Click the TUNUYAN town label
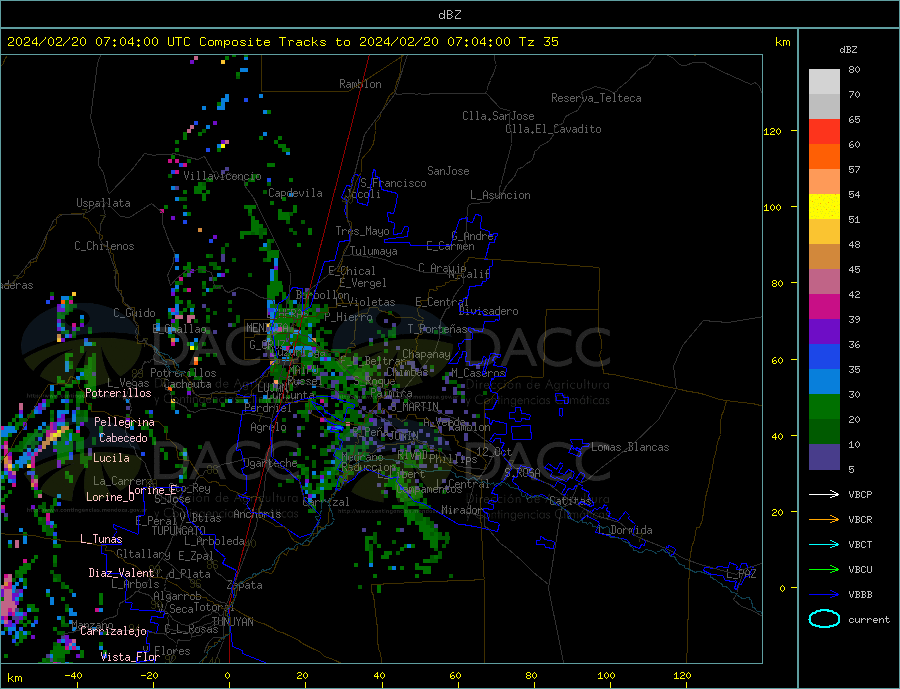Viewport: 900px width, 689px height. pos(232,622)
